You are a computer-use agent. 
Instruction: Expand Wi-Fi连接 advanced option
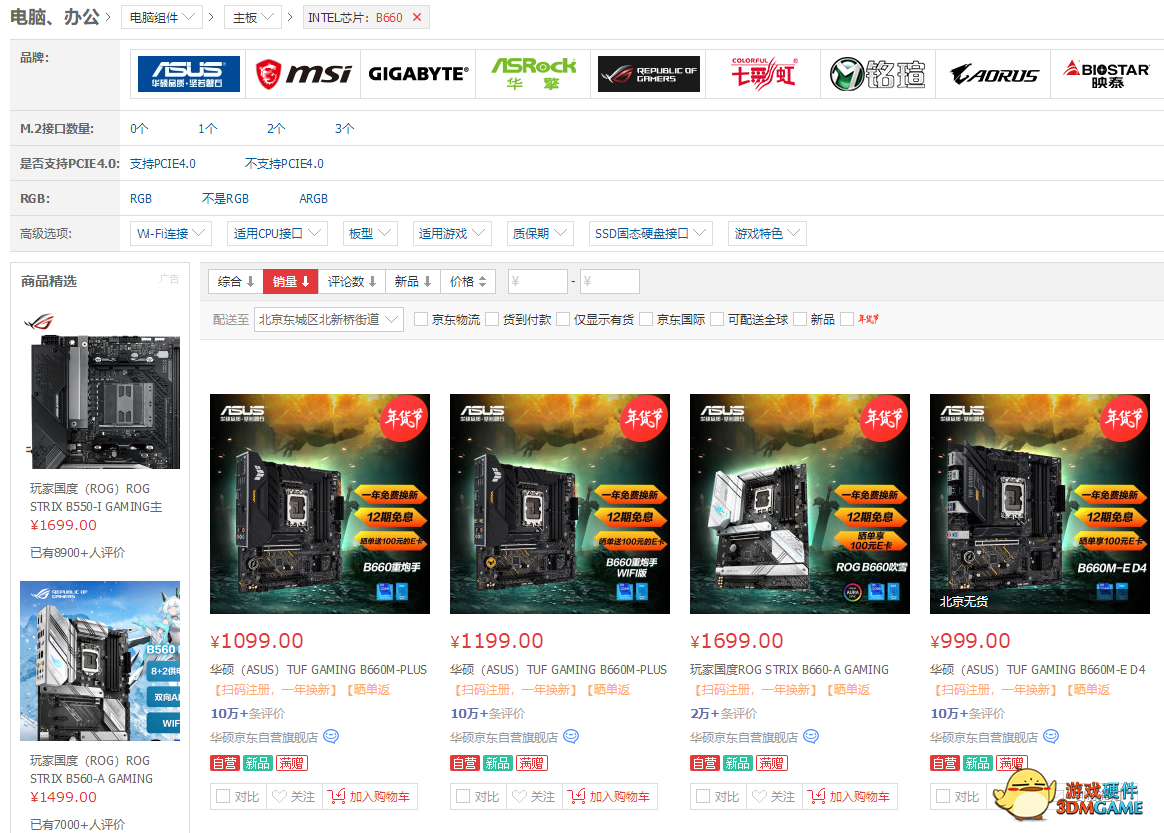coord(171,233)
